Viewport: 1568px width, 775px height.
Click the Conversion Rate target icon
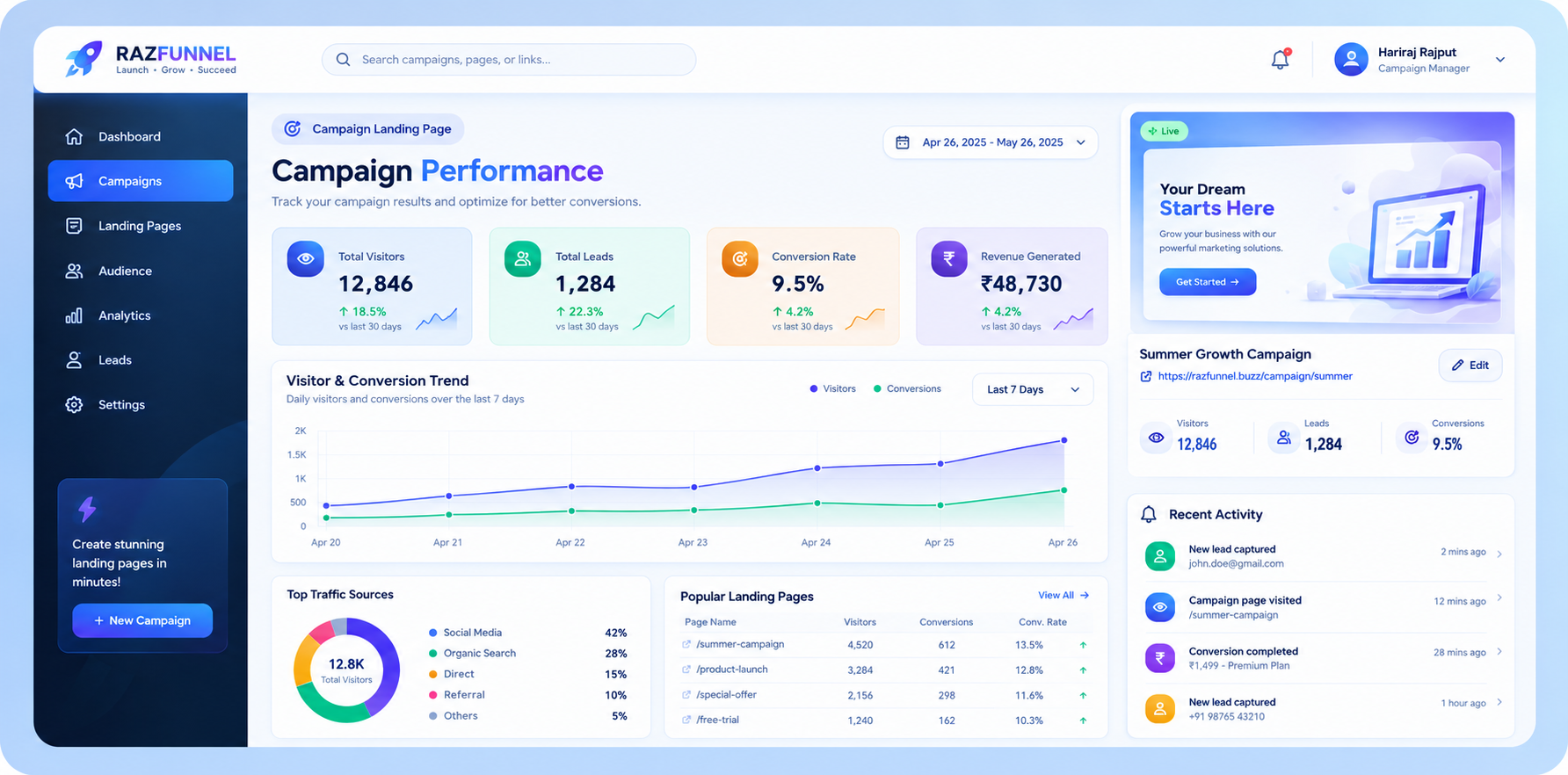coord(739,258)
